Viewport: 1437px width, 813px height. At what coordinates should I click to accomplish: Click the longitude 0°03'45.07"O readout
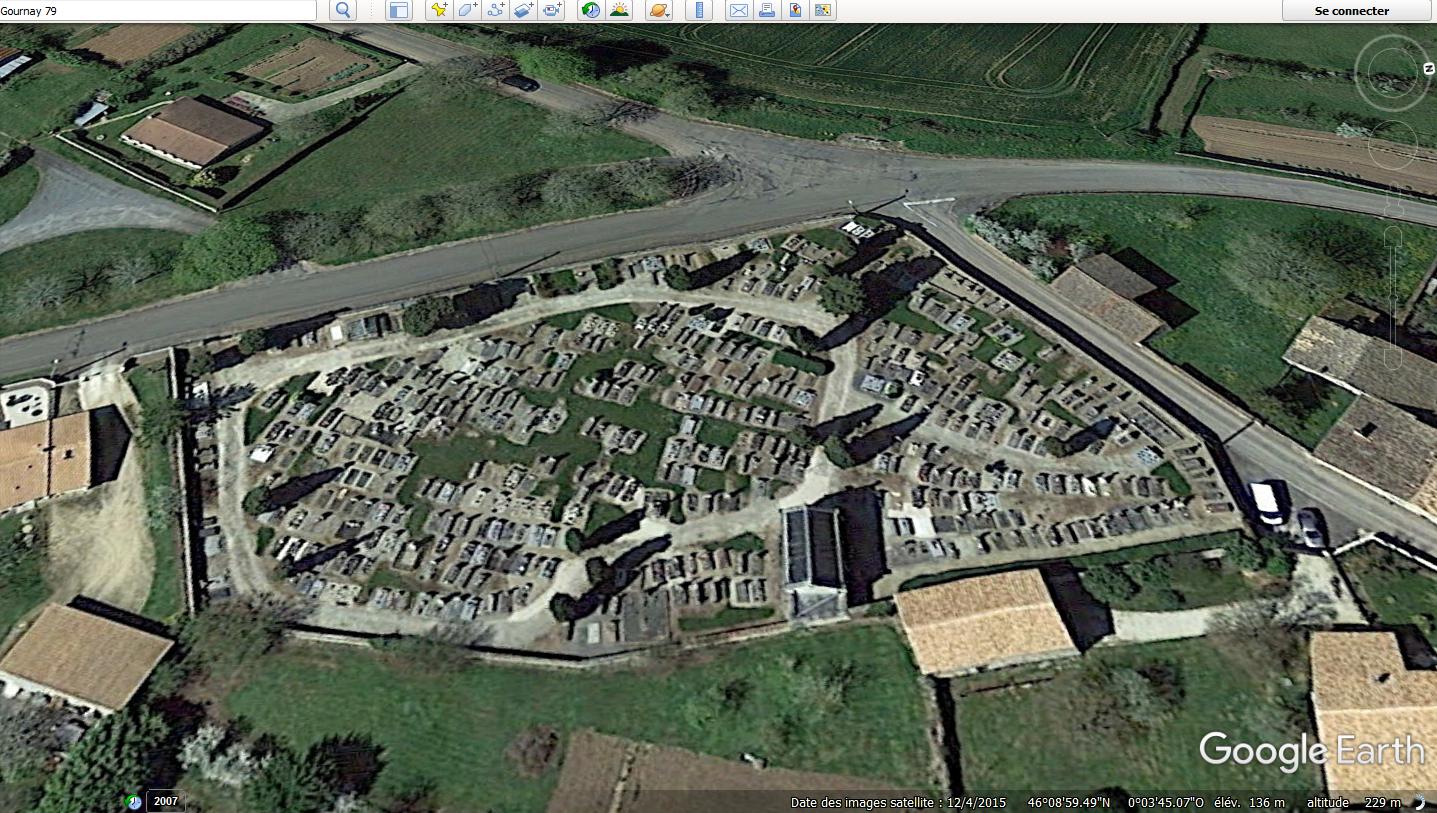point(1166,802)
